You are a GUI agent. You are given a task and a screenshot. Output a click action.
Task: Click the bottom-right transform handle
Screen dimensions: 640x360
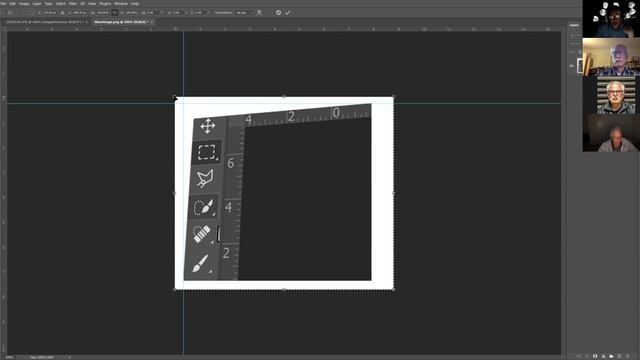[393, 289]
